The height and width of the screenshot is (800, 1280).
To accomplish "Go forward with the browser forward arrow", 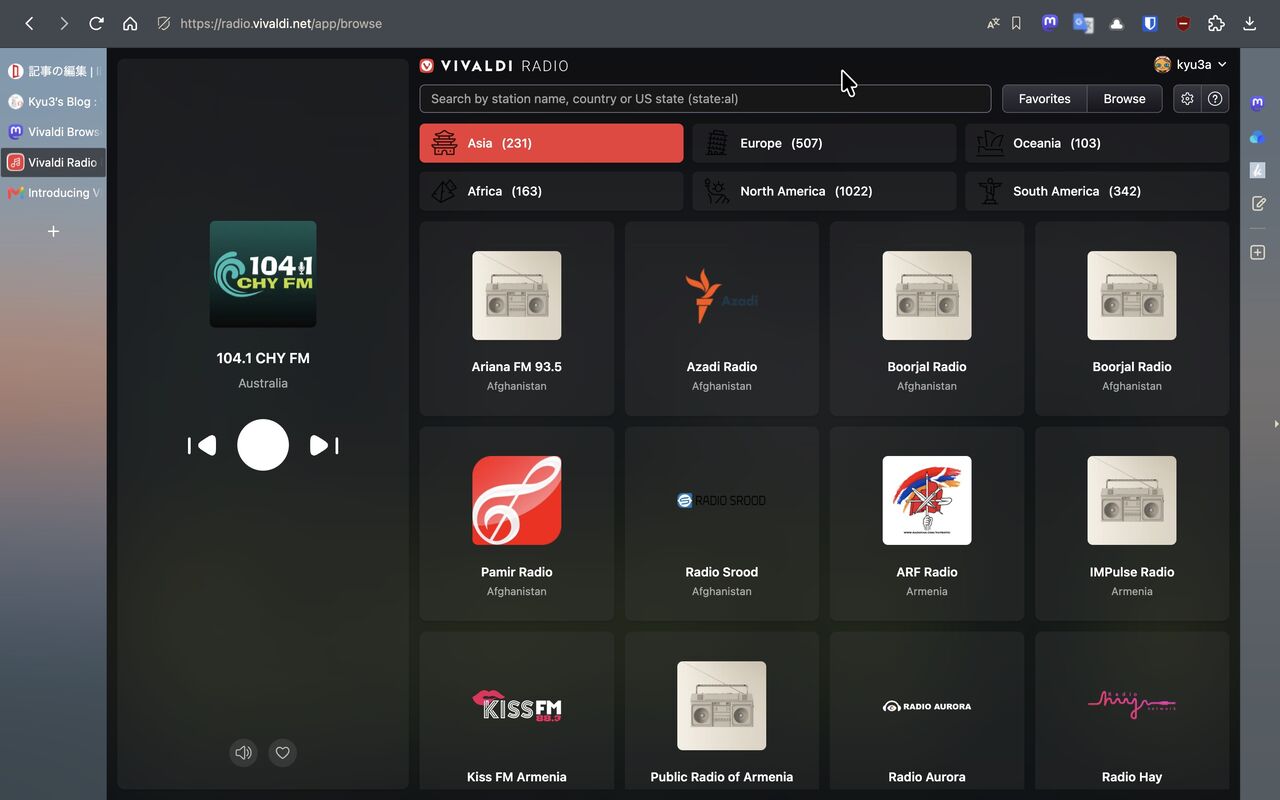I will pos(63,23).
